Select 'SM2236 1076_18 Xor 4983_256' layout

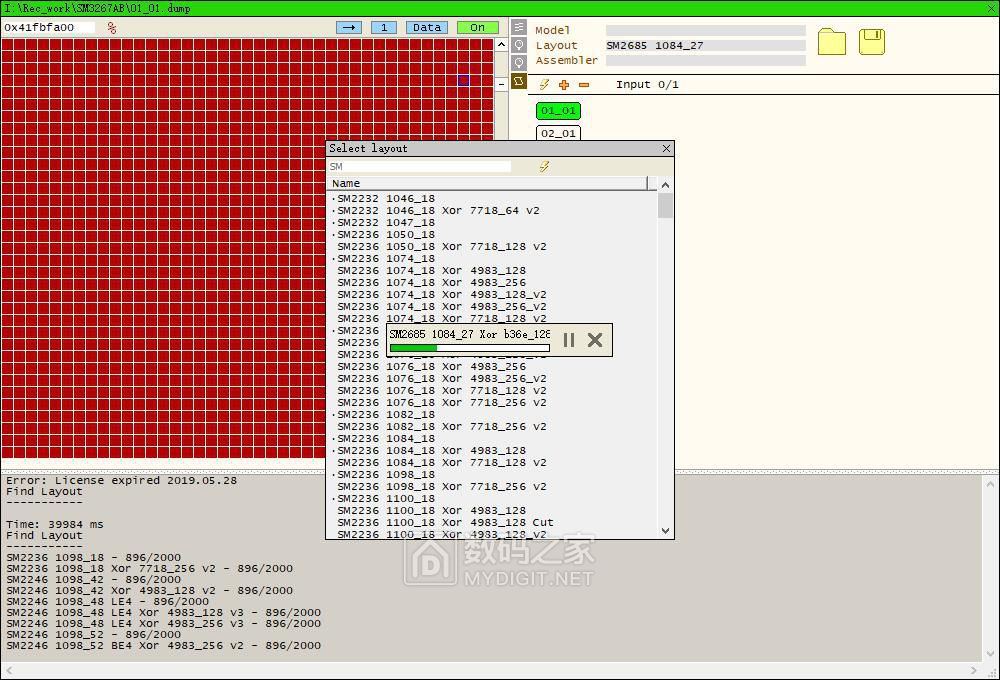pyautogui.click(x=432, y=367)
